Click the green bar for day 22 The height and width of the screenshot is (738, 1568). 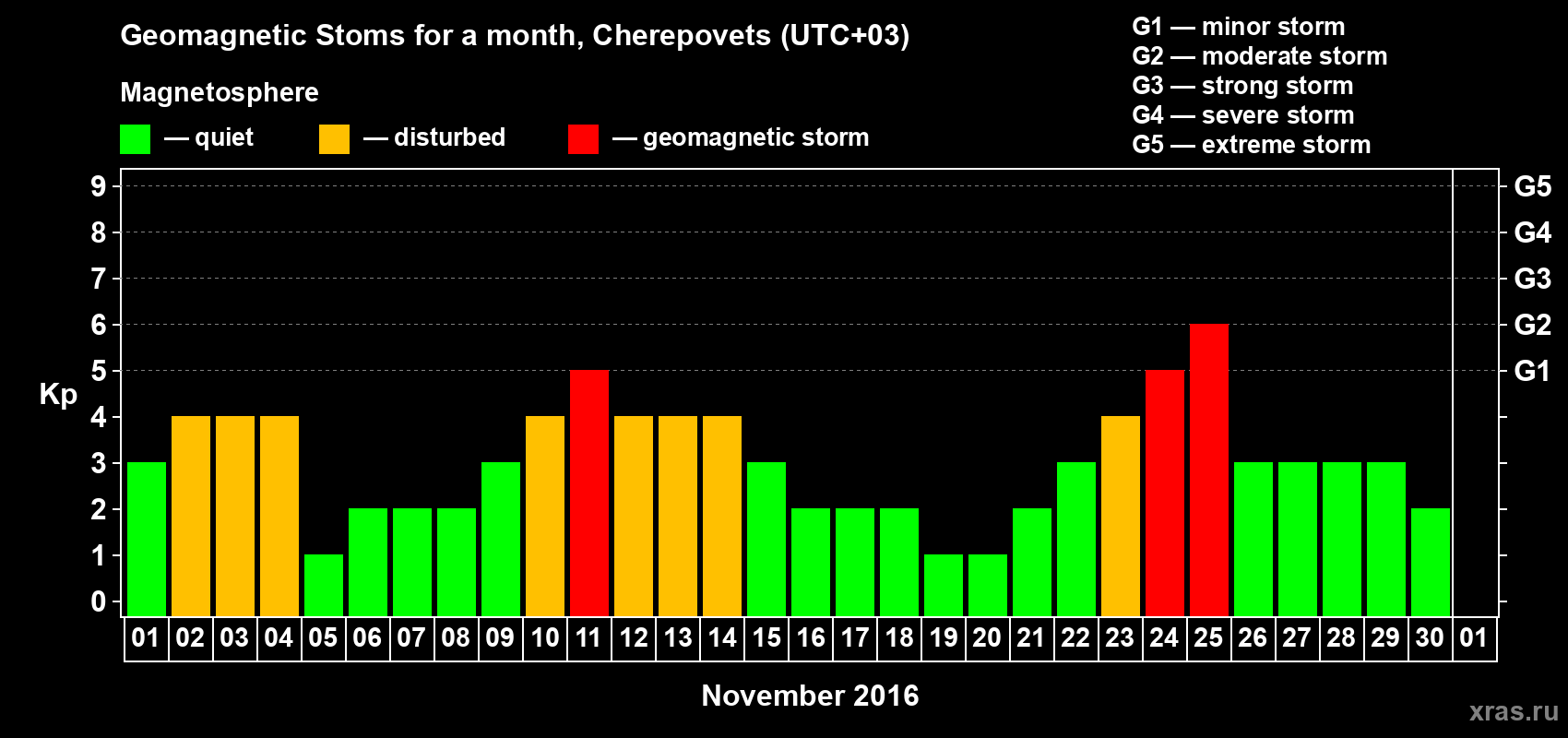tap(1076, 540)
